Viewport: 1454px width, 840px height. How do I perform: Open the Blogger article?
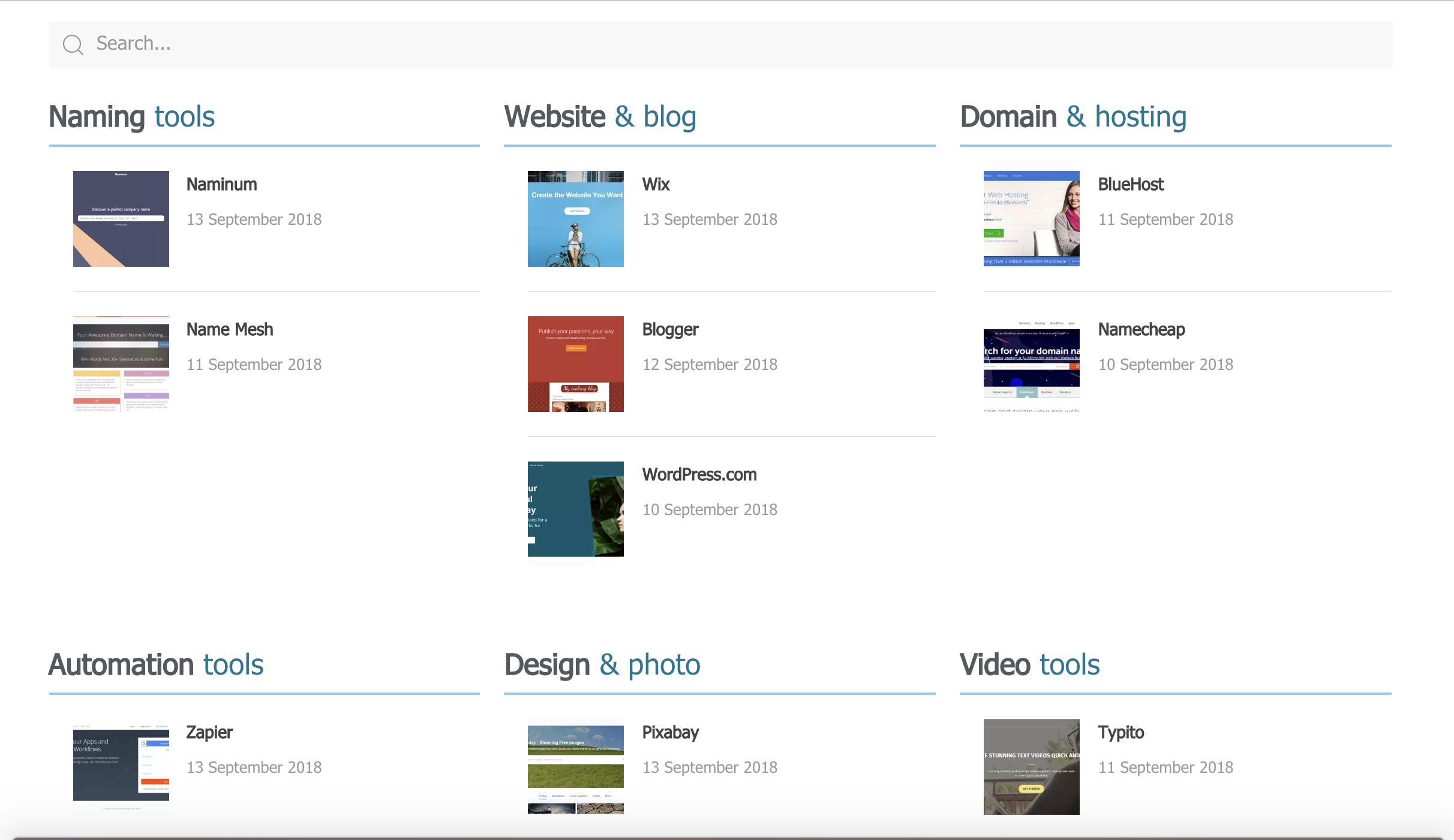670,329
